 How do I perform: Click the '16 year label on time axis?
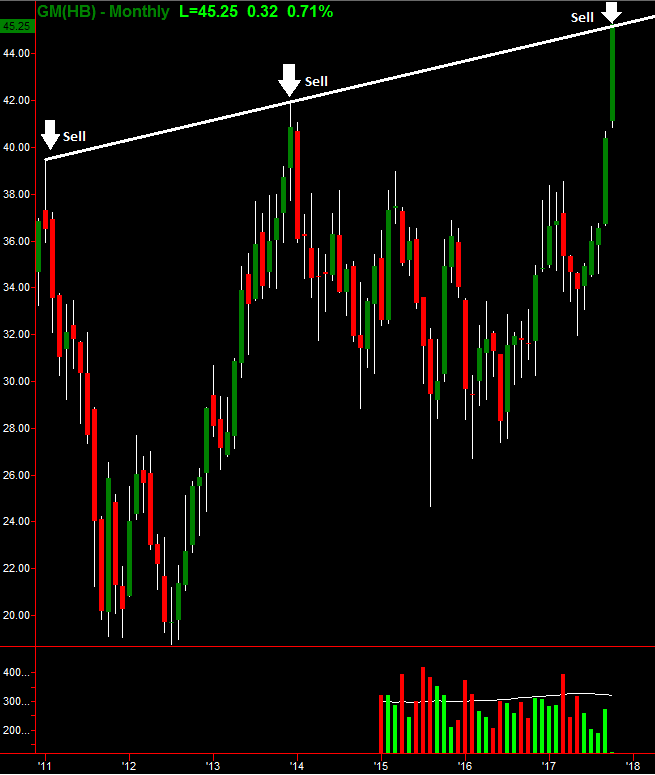point(465,766)
